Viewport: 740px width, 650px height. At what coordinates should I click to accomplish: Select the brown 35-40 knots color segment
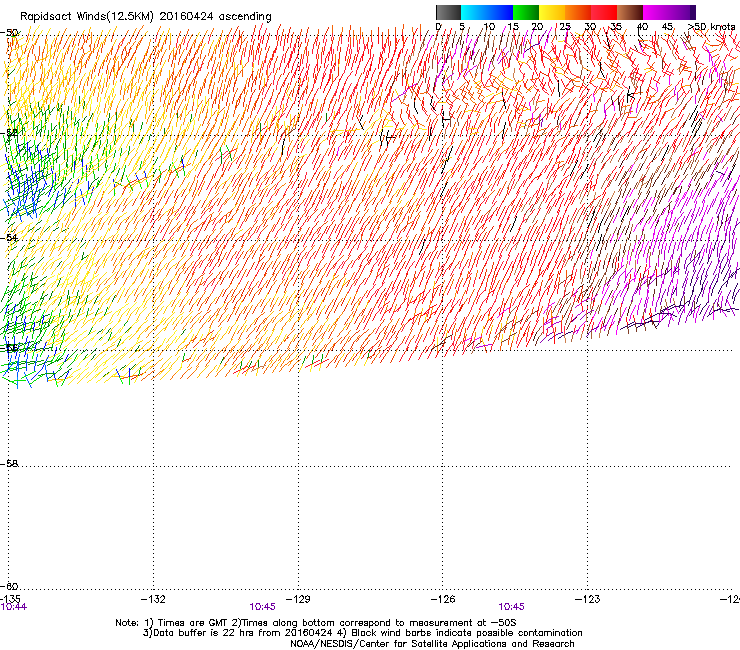pos(630,12)
